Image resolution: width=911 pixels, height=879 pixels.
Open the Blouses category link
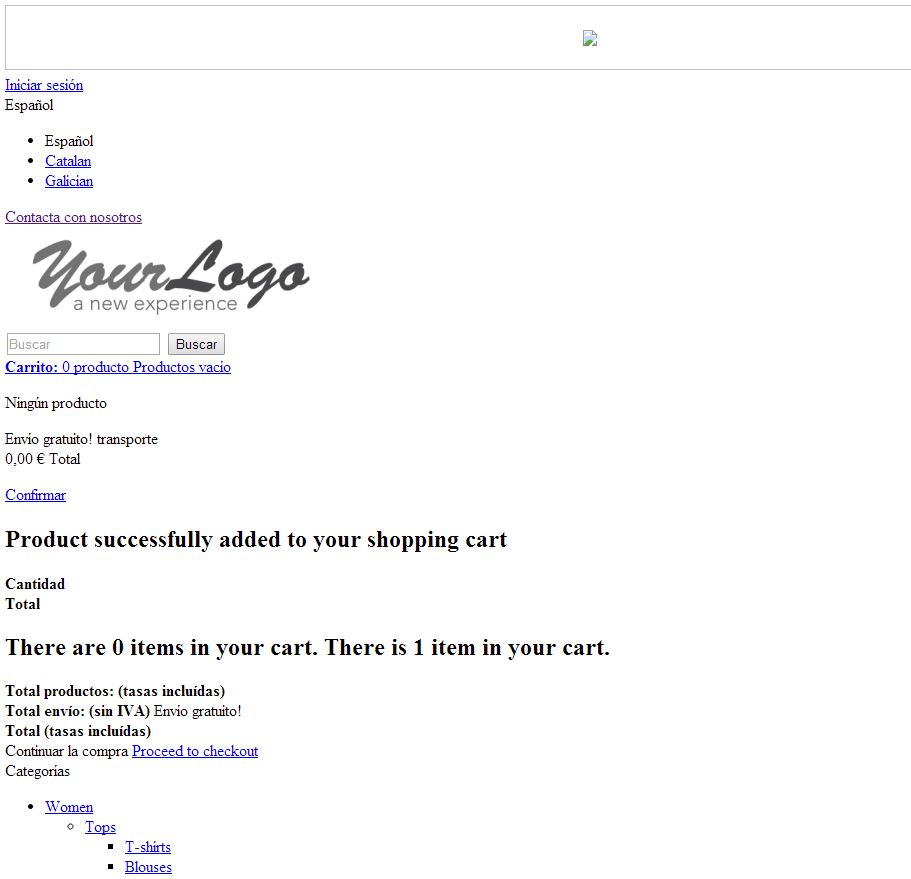coord(148,867)
